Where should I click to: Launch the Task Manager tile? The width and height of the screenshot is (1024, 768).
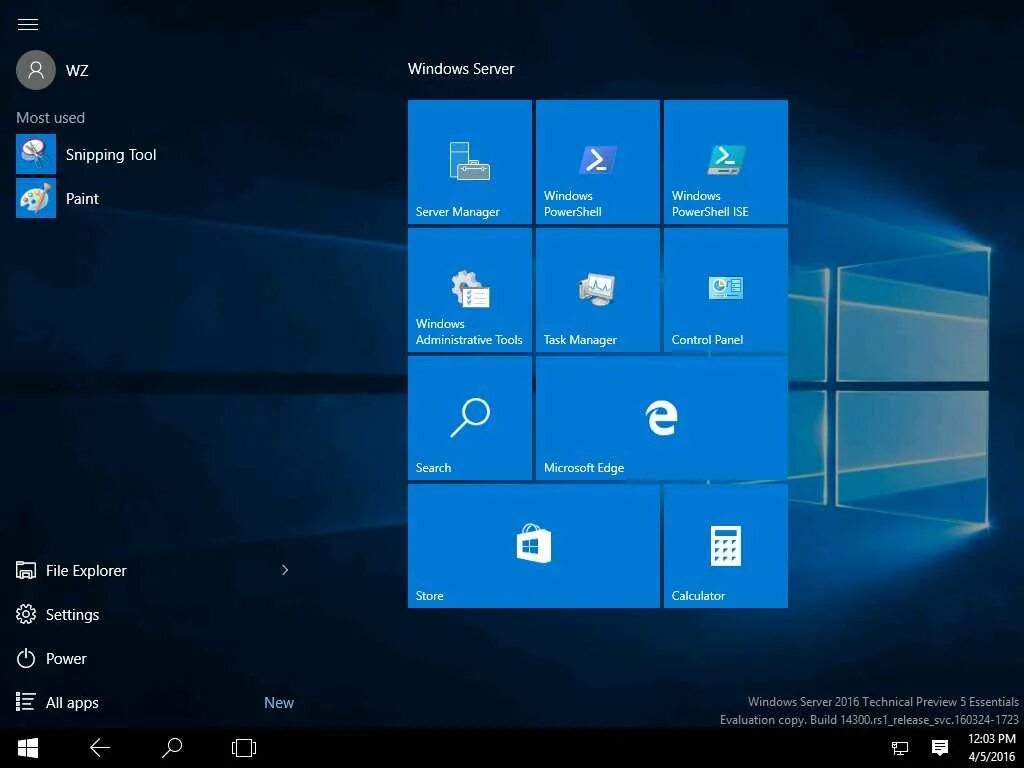coord(598,290)
